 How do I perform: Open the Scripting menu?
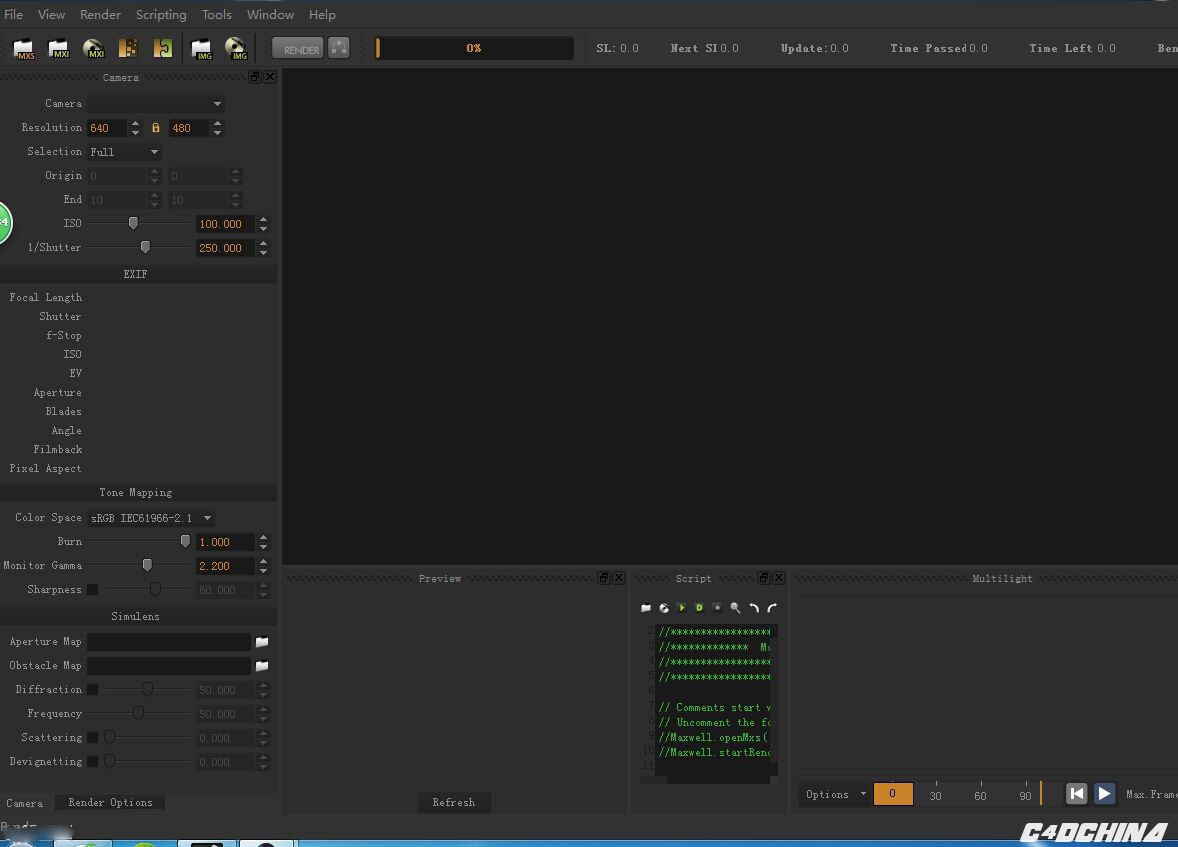pyautogui.click(x=161, y=14)
